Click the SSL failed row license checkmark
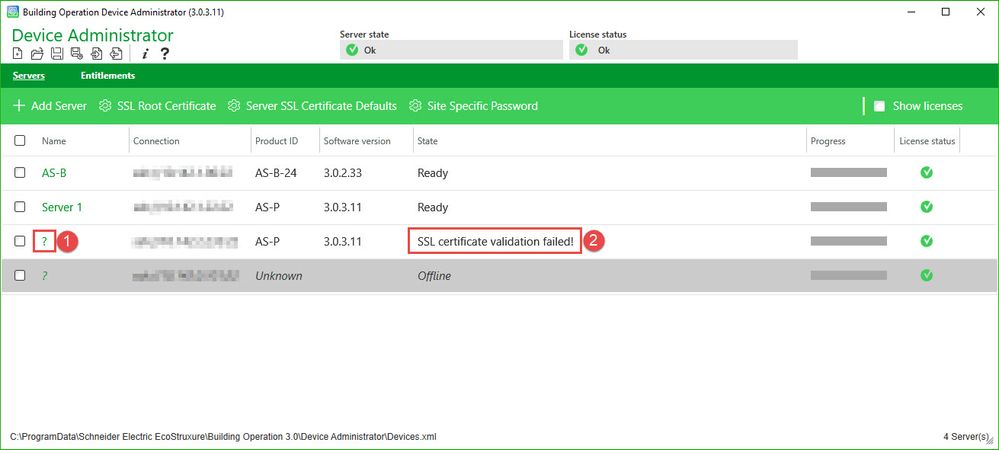This screenshot has width=999, height=450. [x=927, y=241]
